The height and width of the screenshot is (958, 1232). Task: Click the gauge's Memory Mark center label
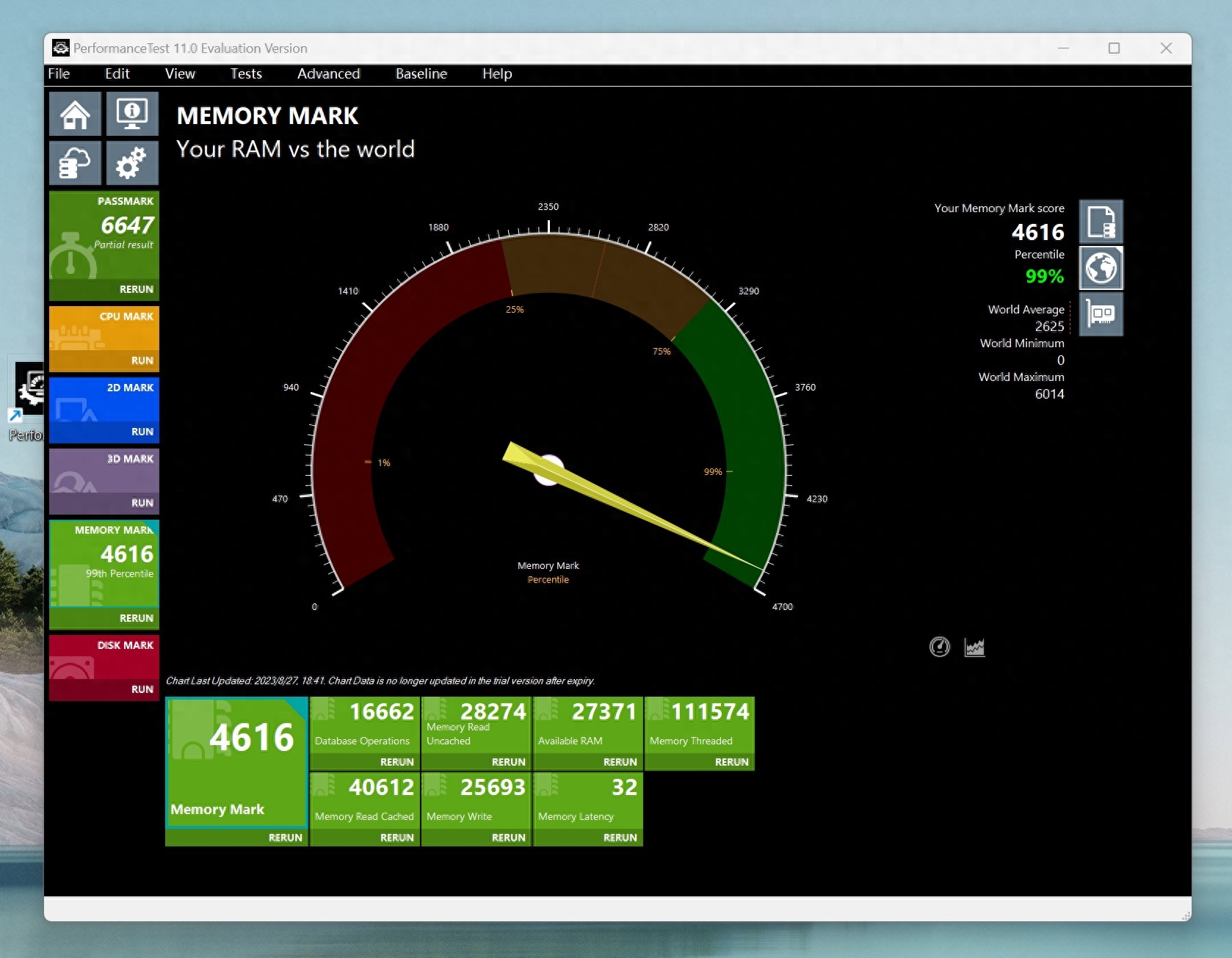tap(548, 565)
